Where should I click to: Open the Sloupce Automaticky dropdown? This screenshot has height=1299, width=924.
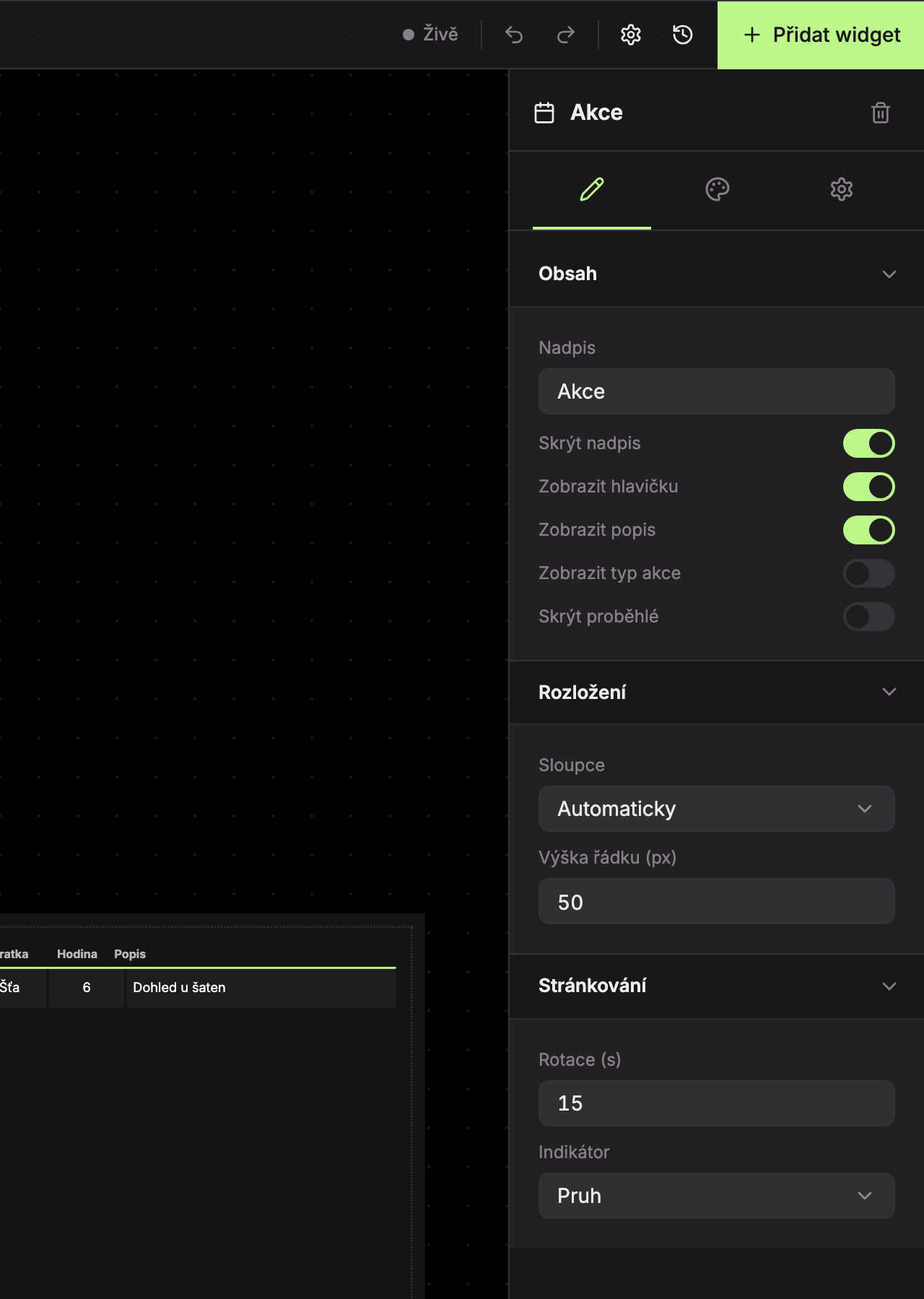tap(717, 809)
